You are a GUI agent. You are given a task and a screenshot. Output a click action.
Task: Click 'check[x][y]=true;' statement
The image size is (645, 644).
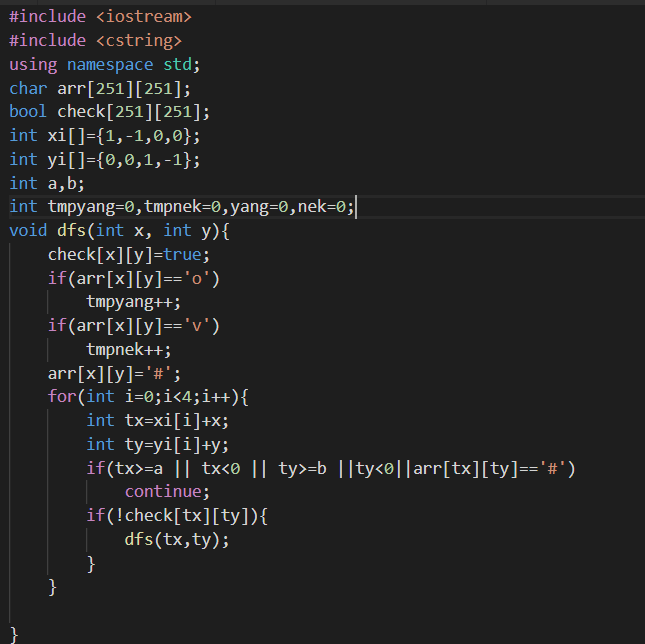[x=129, y=255]
